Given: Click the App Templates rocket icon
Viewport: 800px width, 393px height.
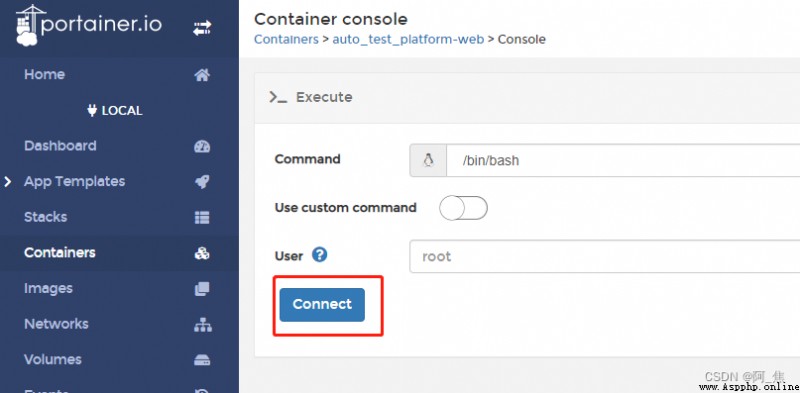Looking at the screenshot, I should 202,182.
